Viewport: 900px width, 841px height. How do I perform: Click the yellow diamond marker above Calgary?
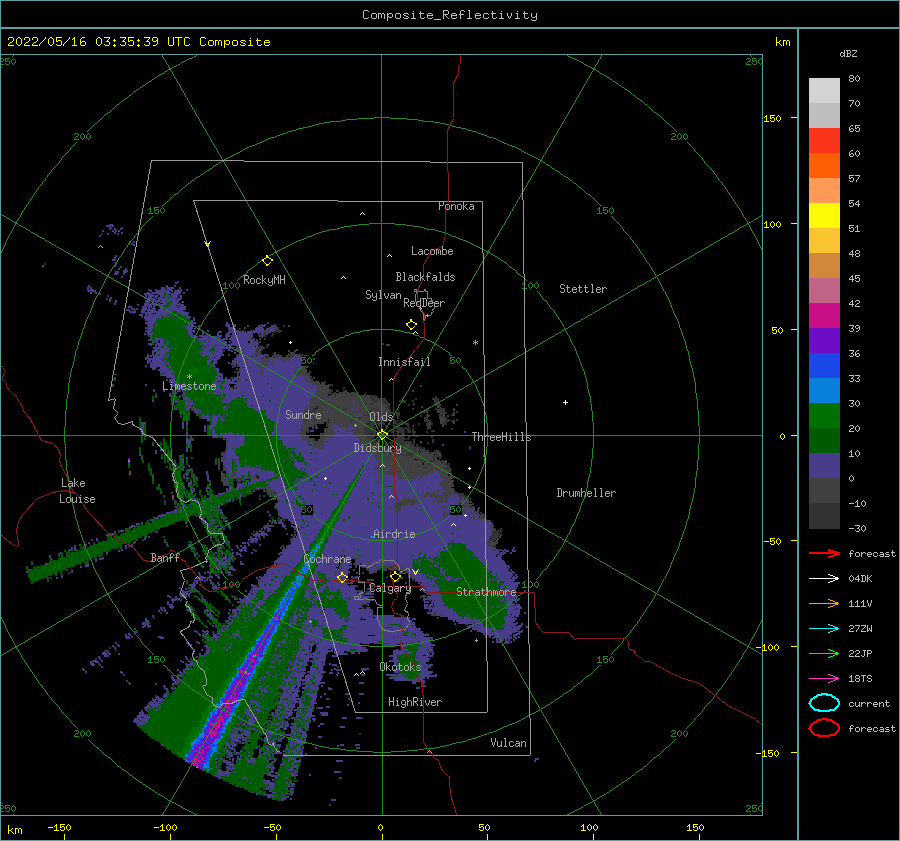point(395,576)
